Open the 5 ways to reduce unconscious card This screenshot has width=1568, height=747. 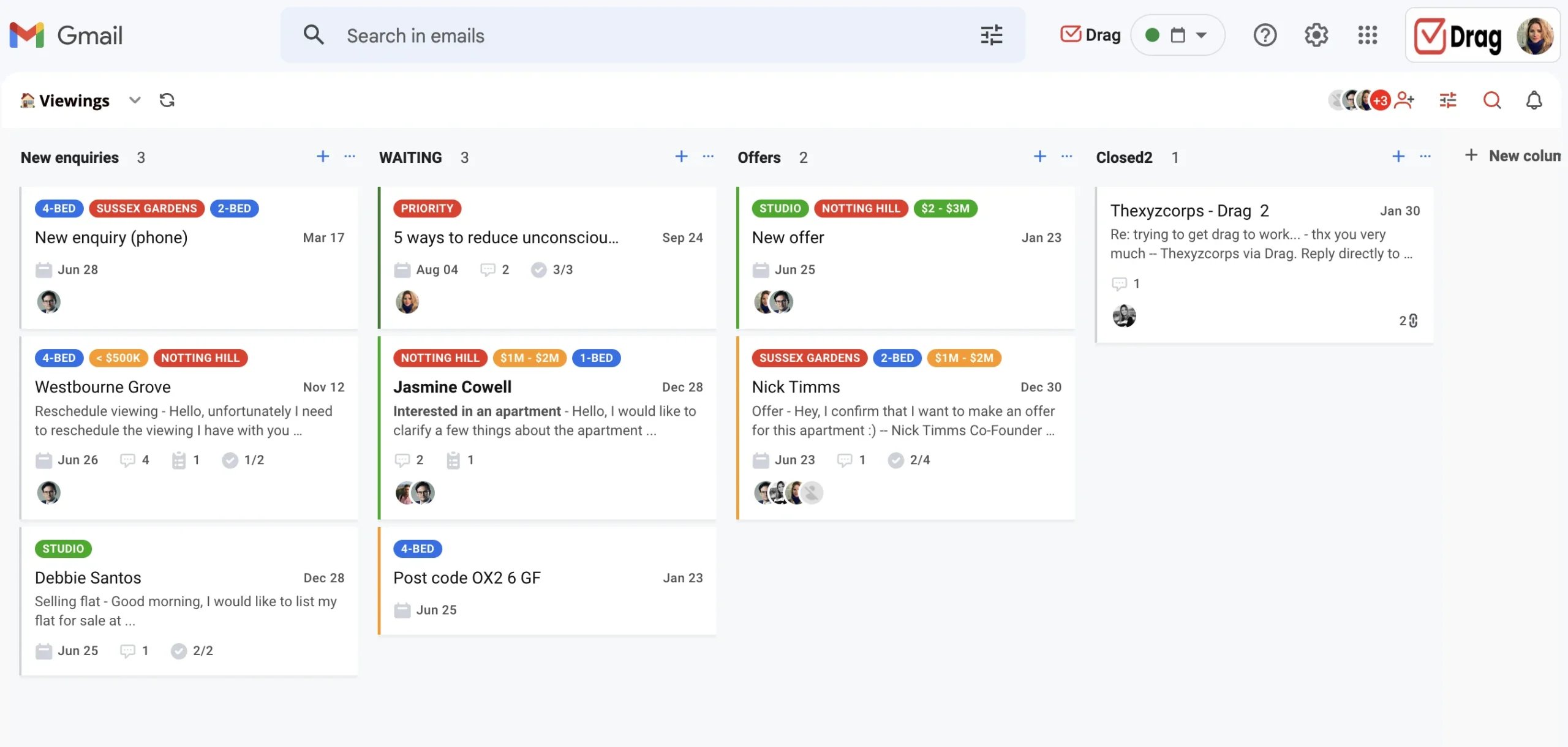tap(548, 257)
